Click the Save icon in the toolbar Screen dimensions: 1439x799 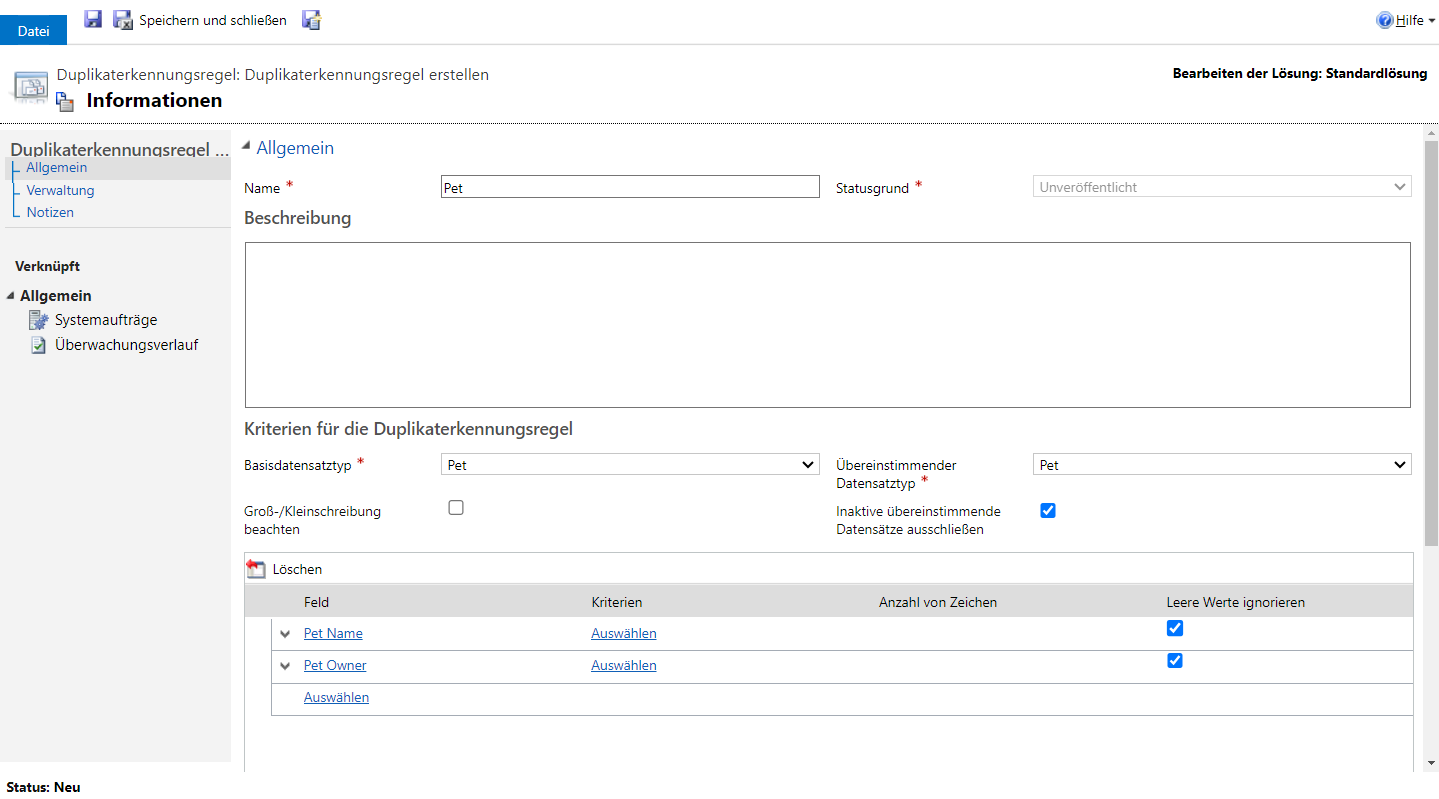(x=92, y=20)
